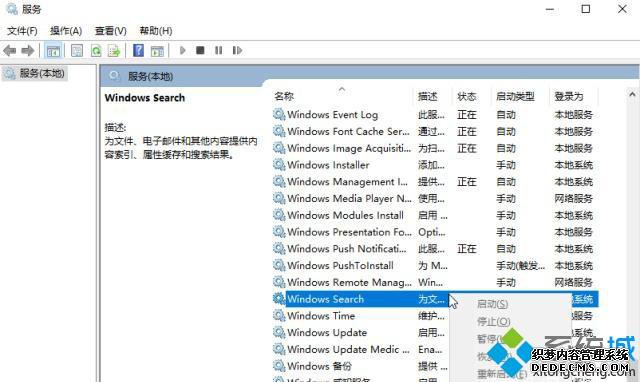This screenshot has width=640, height=382.
Task: Select the Windows Modules Install service name
Action: pyautogui.click(x=345, y=215)
